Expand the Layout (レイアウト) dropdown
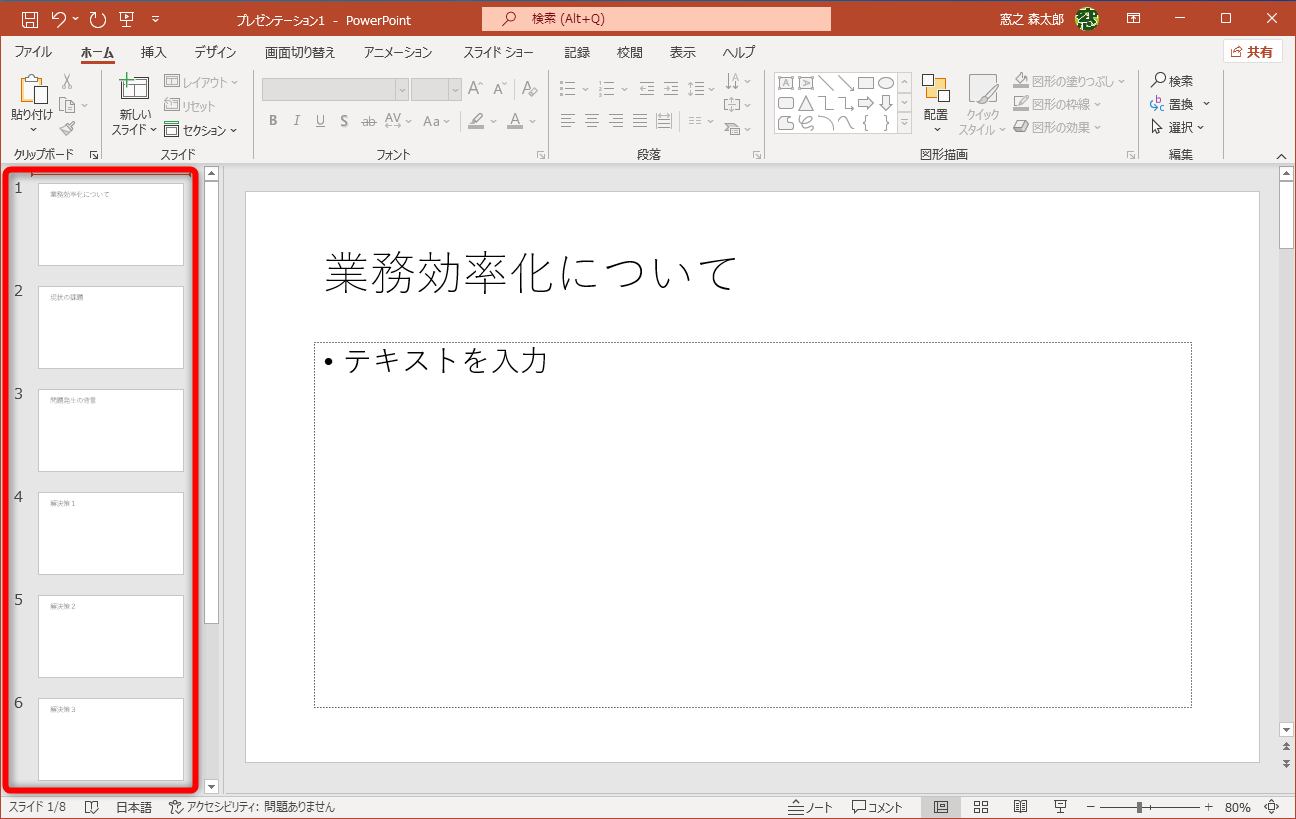This screenshot has height=819, width=1296. 201,81
